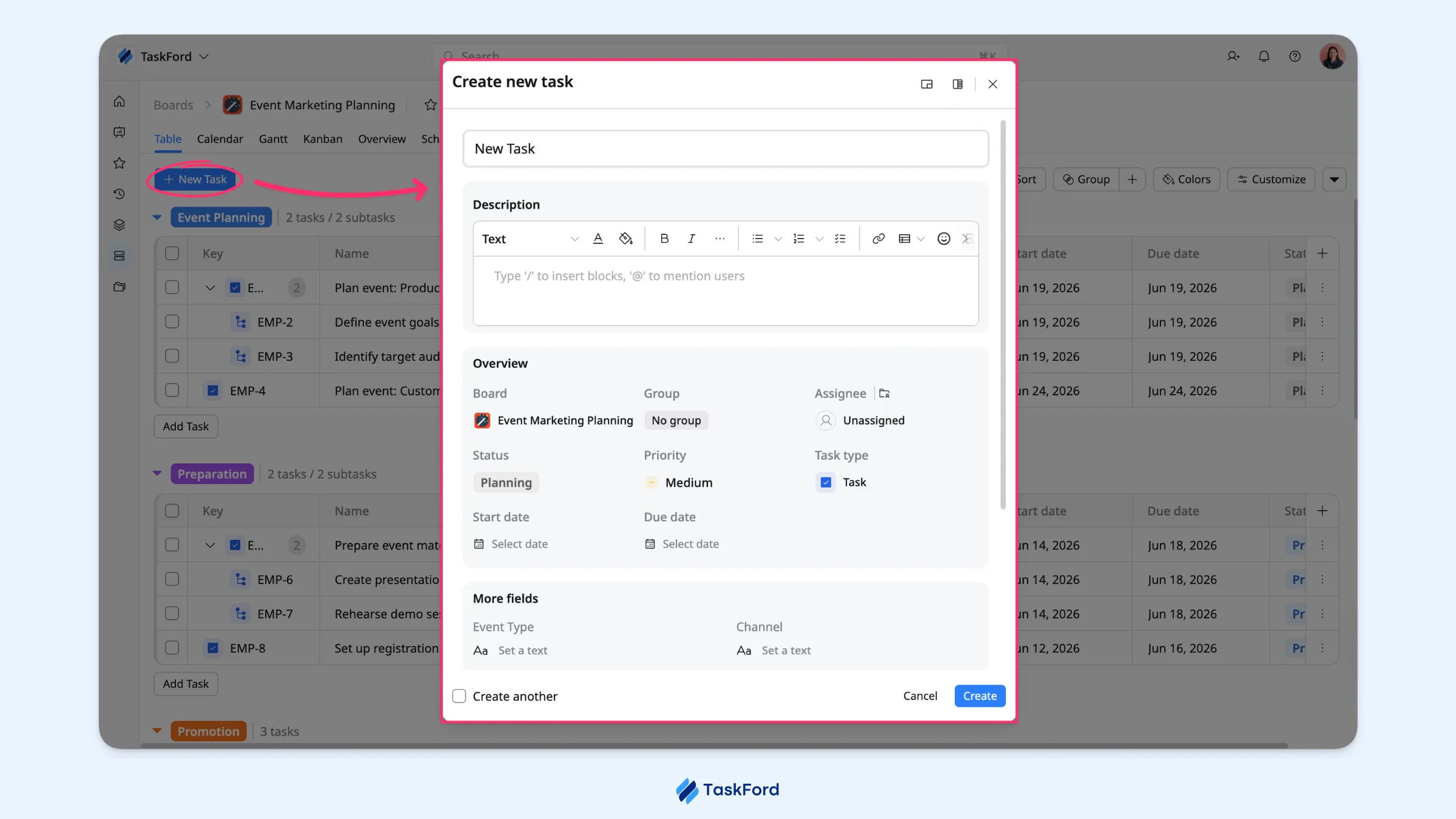This screenshot has height=819, width=1456.
Task: Select all rows in Preparation table
Action: 172,510
